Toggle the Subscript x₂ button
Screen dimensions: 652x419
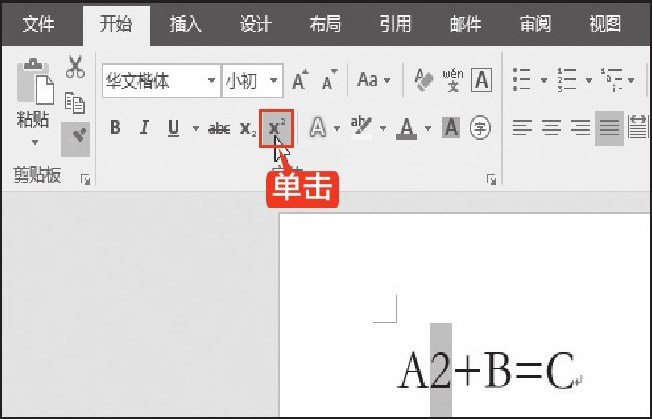248,129
